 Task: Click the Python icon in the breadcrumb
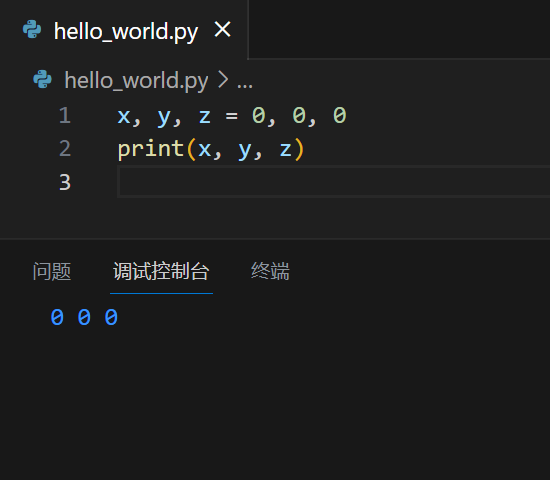pos(42,79)
